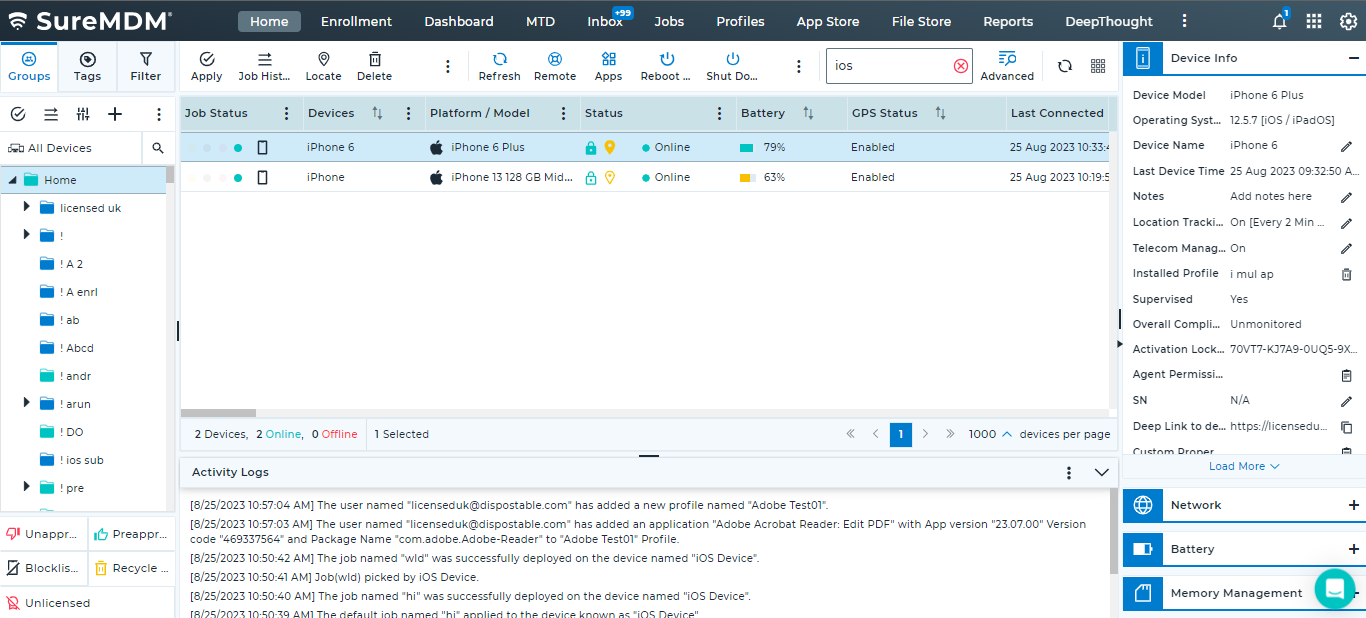Screen dimensions: 1366x618
Task: Copy the Deep Link value
Action: coord(1347,427)
